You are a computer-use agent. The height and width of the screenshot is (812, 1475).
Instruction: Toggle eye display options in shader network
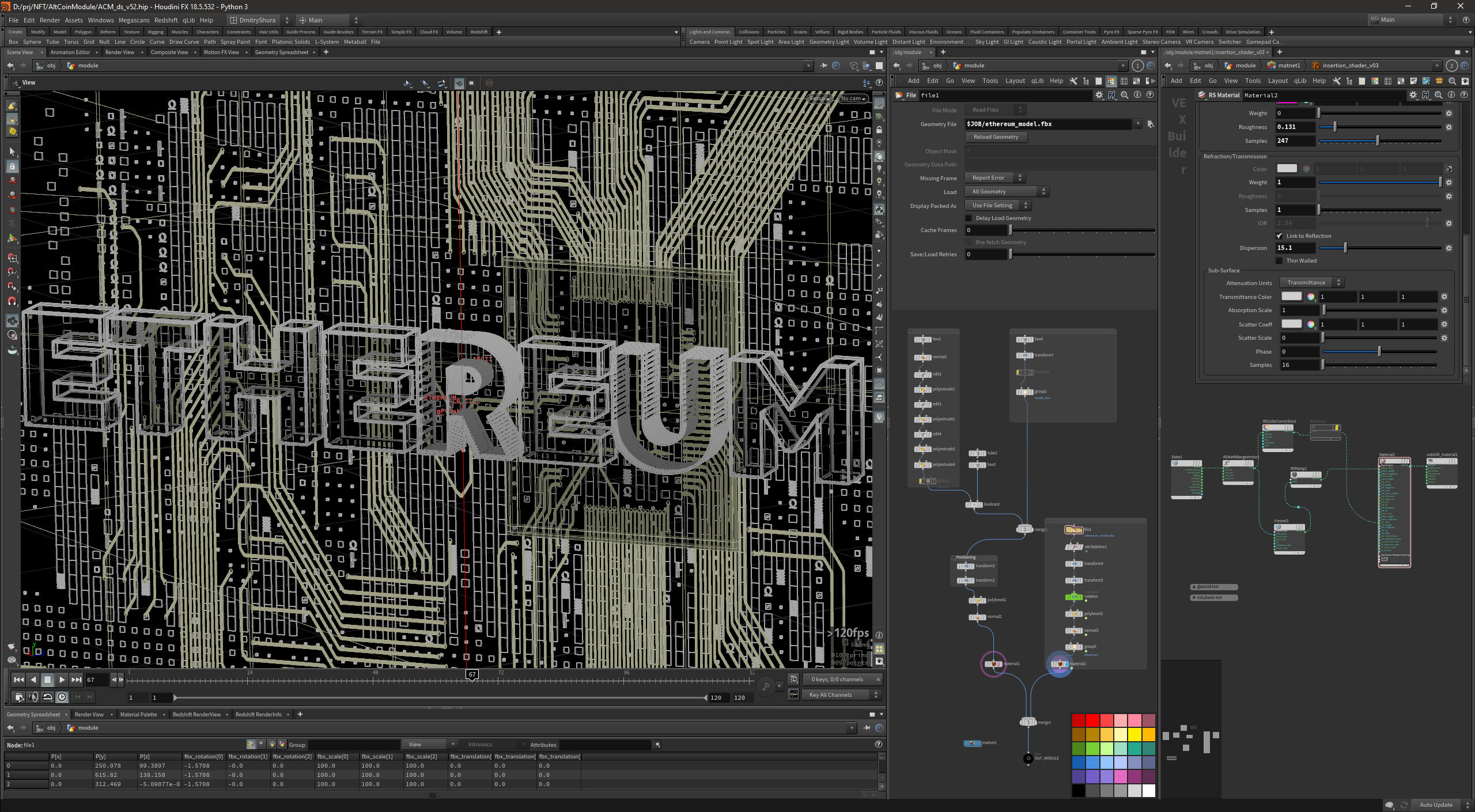click(1465, 81)
